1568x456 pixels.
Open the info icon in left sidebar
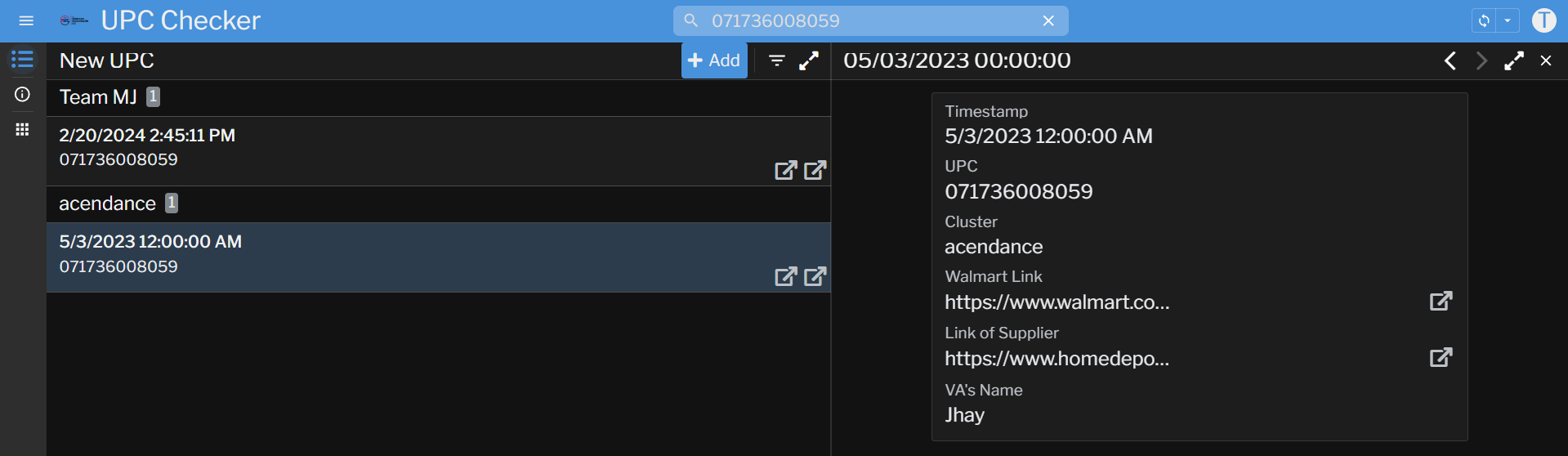[x=22, y=95]
